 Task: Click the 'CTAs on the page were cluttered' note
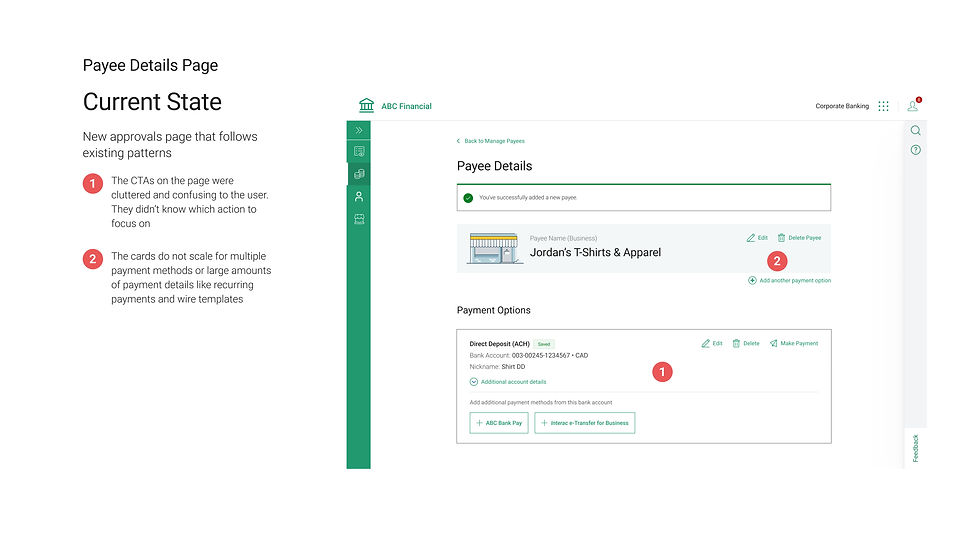click(190, 202)
